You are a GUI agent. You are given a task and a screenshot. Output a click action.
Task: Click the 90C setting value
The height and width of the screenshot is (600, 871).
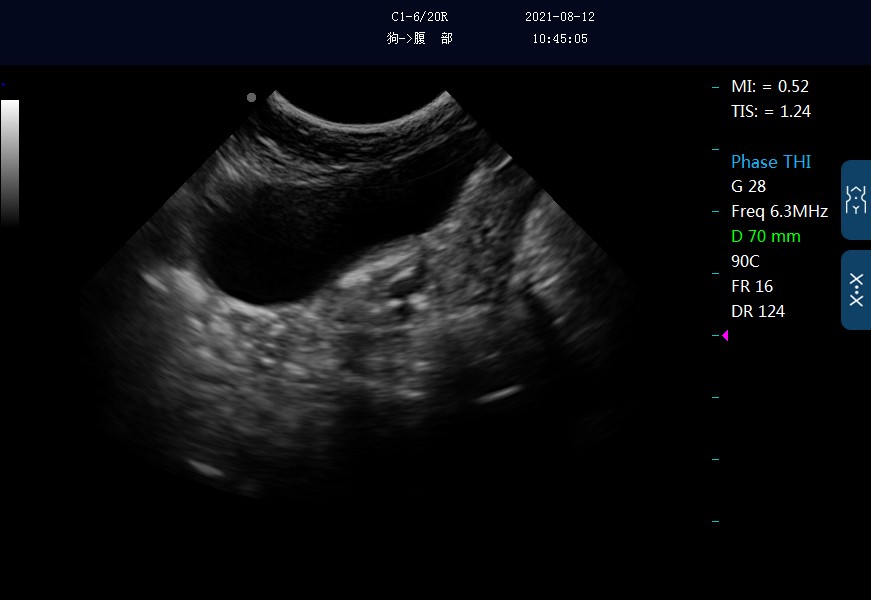click(745, 261)
